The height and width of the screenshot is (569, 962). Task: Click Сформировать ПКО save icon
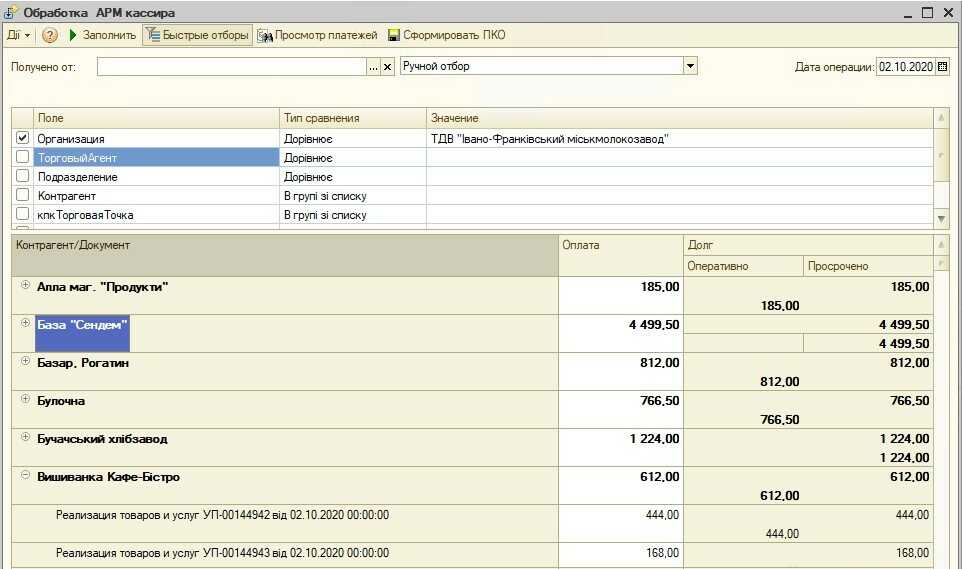[x=393, y=36]
